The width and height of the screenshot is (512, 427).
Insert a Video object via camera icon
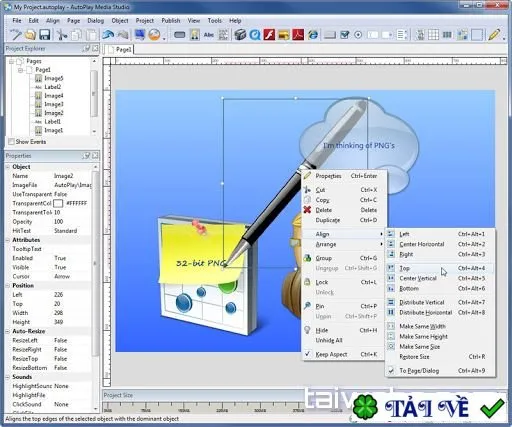[x=240, y=35]
